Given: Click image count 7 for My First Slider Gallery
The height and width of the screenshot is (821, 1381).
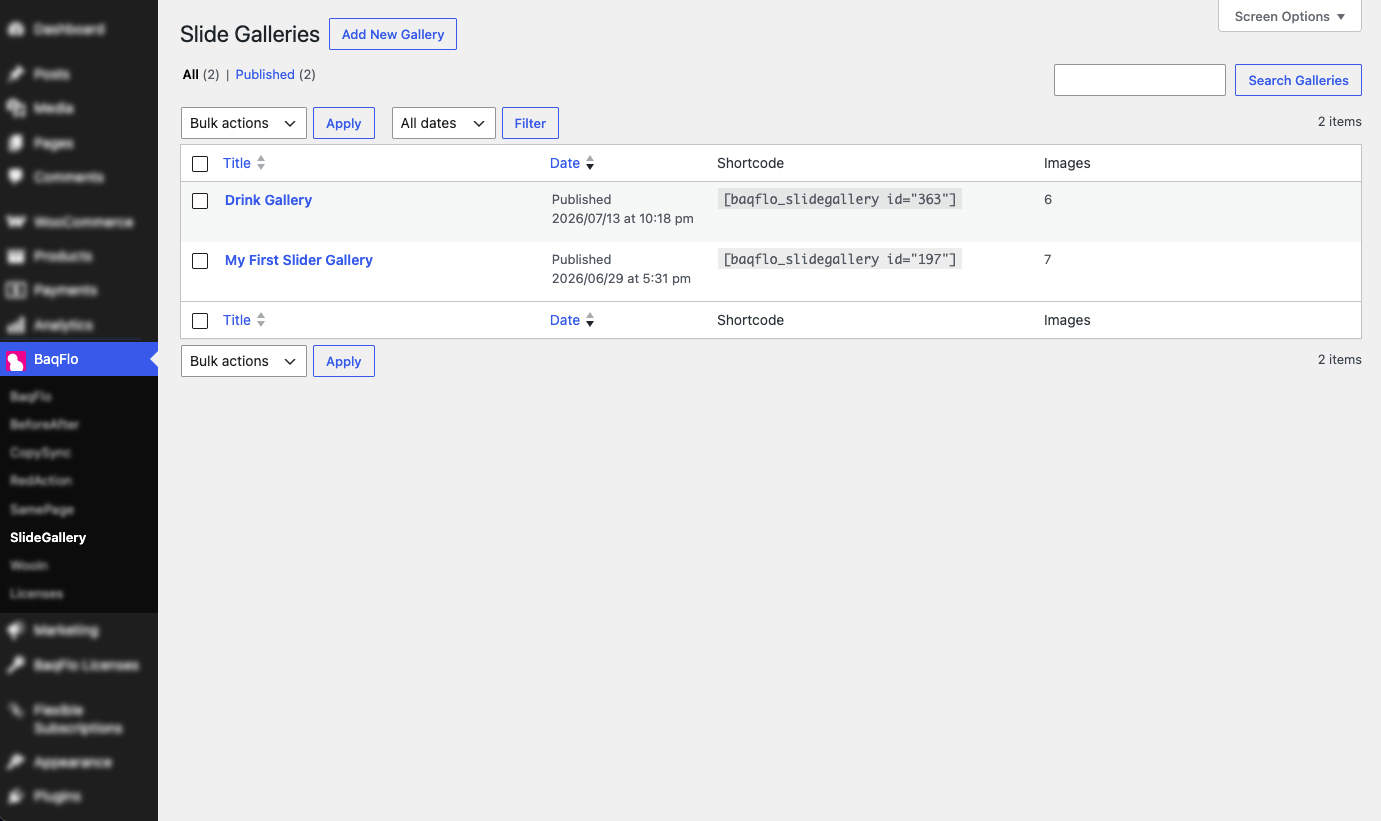Looking at the screenshot, I should [x=1048, y=259].
